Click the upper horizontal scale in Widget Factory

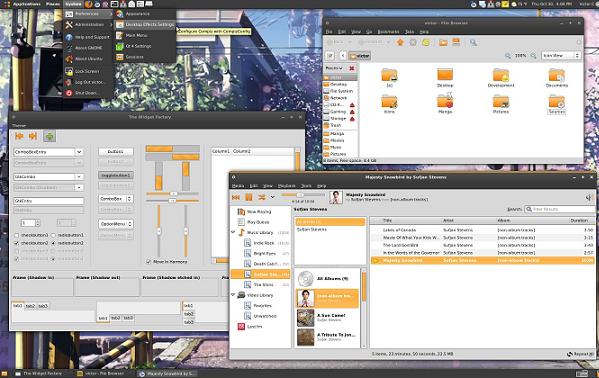tap(172, 194)
